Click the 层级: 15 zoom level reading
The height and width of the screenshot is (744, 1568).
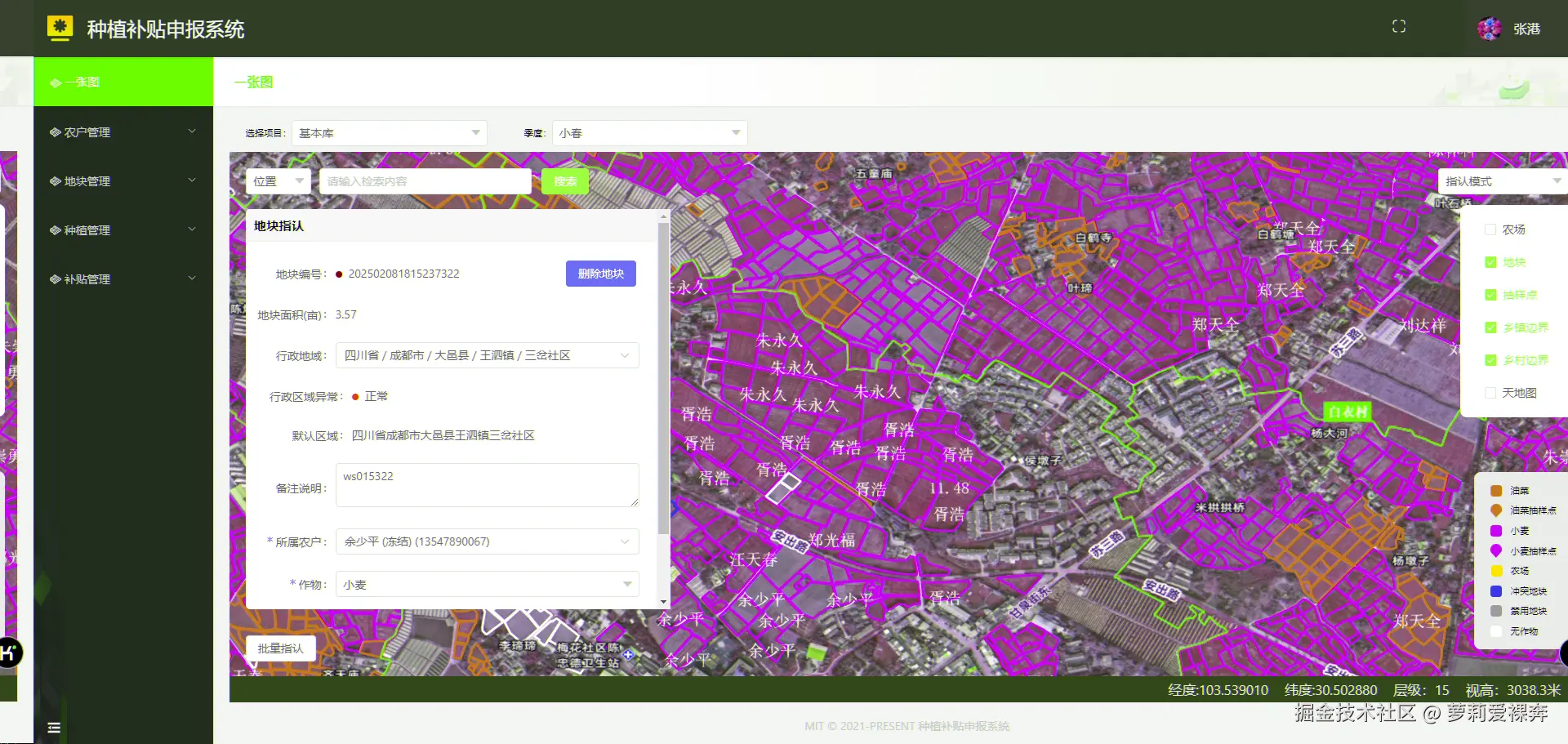pyautogui.click(x=1421, y=690)
